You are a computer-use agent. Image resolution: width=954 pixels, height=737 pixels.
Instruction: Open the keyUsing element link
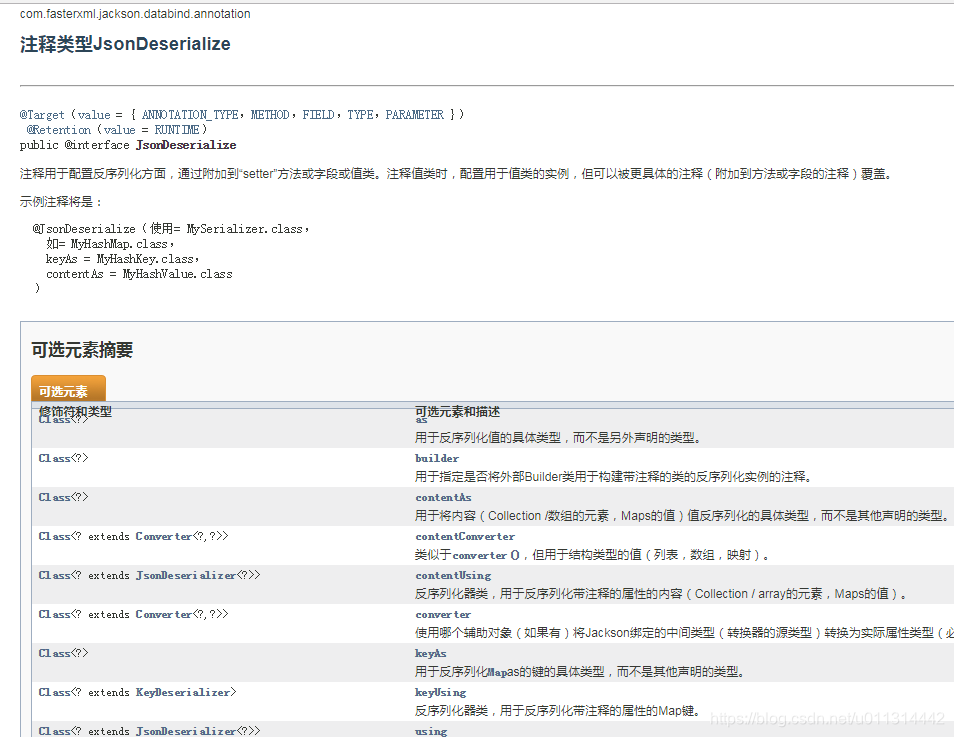pyautogui.click(x=440, y=693)
